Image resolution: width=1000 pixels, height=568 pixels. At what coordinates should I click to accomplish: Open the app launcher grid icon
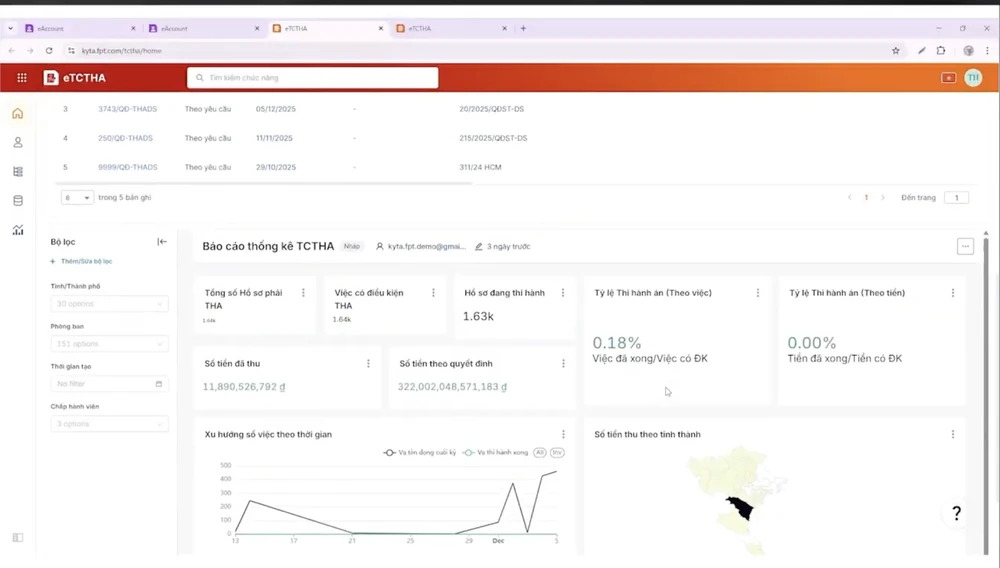tap(22, 78)
